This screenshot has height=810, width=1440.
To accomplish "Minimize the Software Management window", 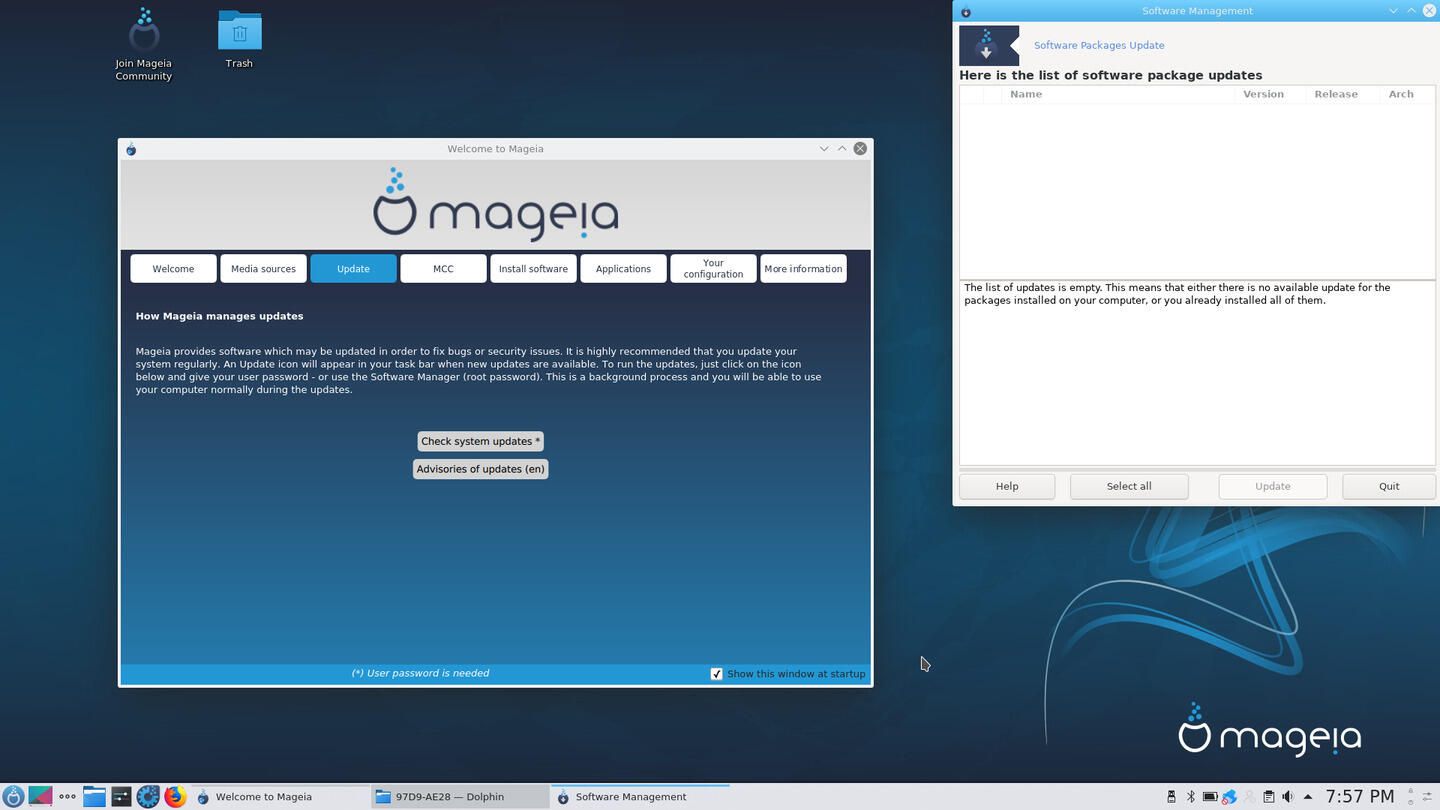I will [1394, 10].
